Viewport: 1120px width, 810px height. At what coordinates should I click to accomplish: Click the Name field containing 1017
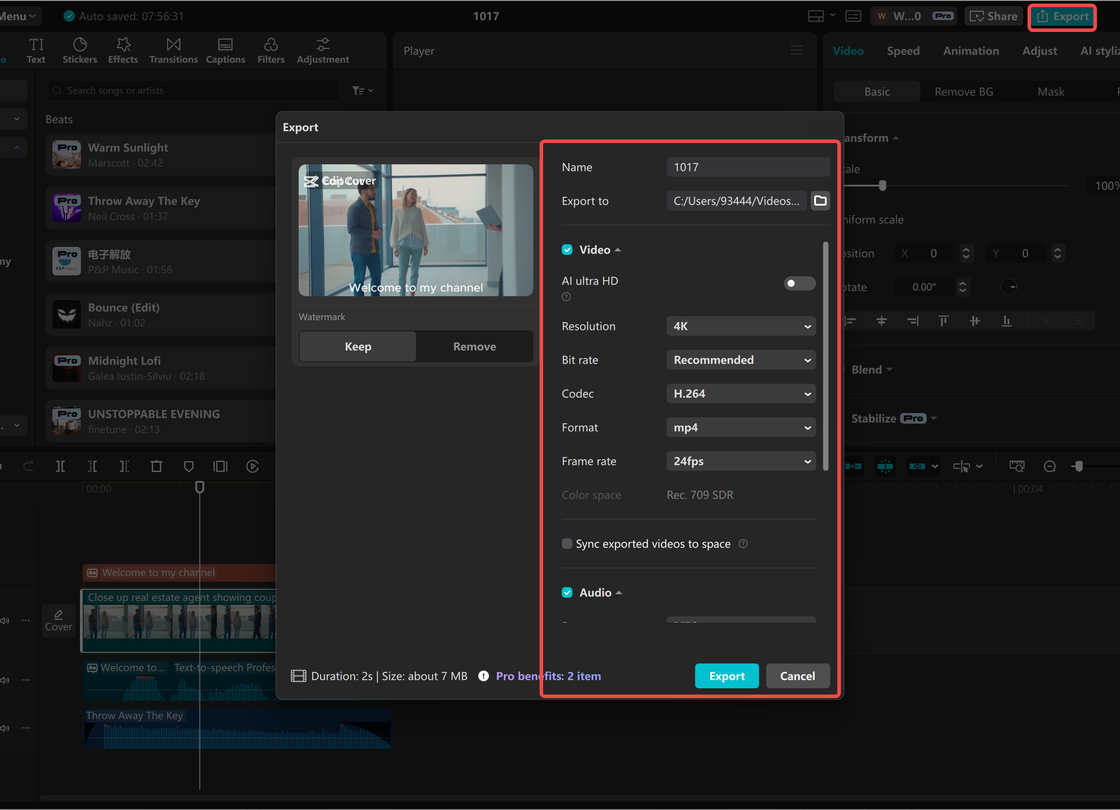coord(747,167)
